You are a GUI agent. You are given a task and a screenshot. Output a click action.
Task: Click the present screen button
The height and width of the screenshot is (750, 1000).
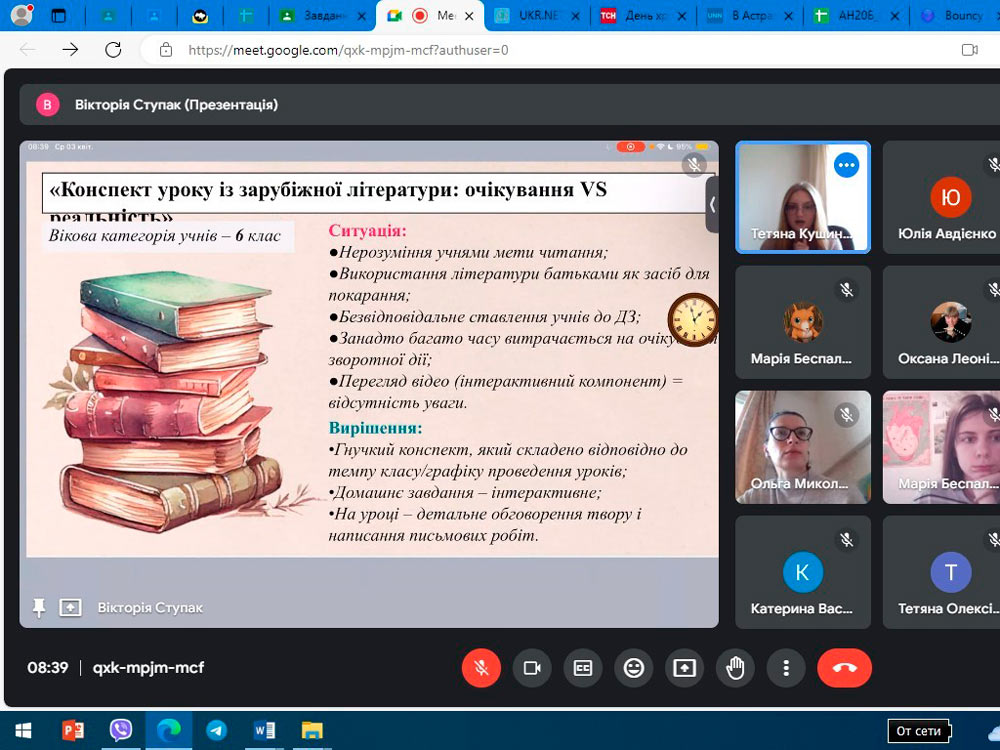[685, 668]
